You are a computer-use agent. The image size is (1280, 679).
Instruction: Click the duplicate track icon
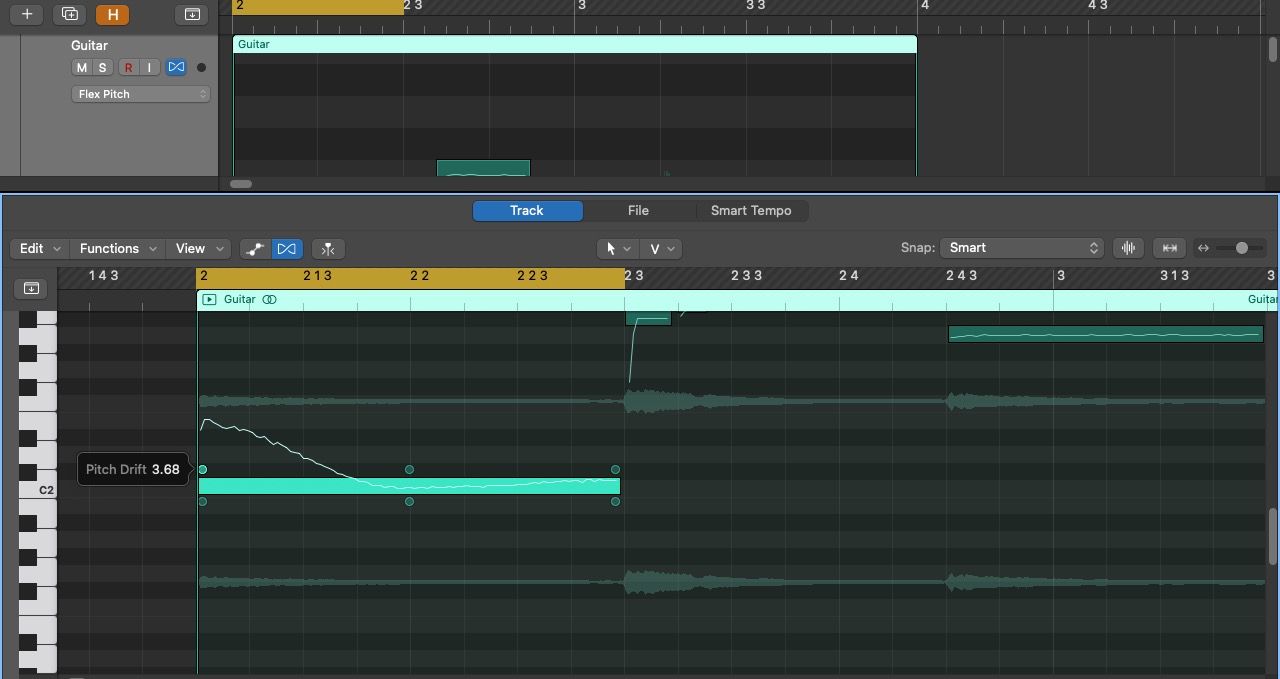(69, 14)
